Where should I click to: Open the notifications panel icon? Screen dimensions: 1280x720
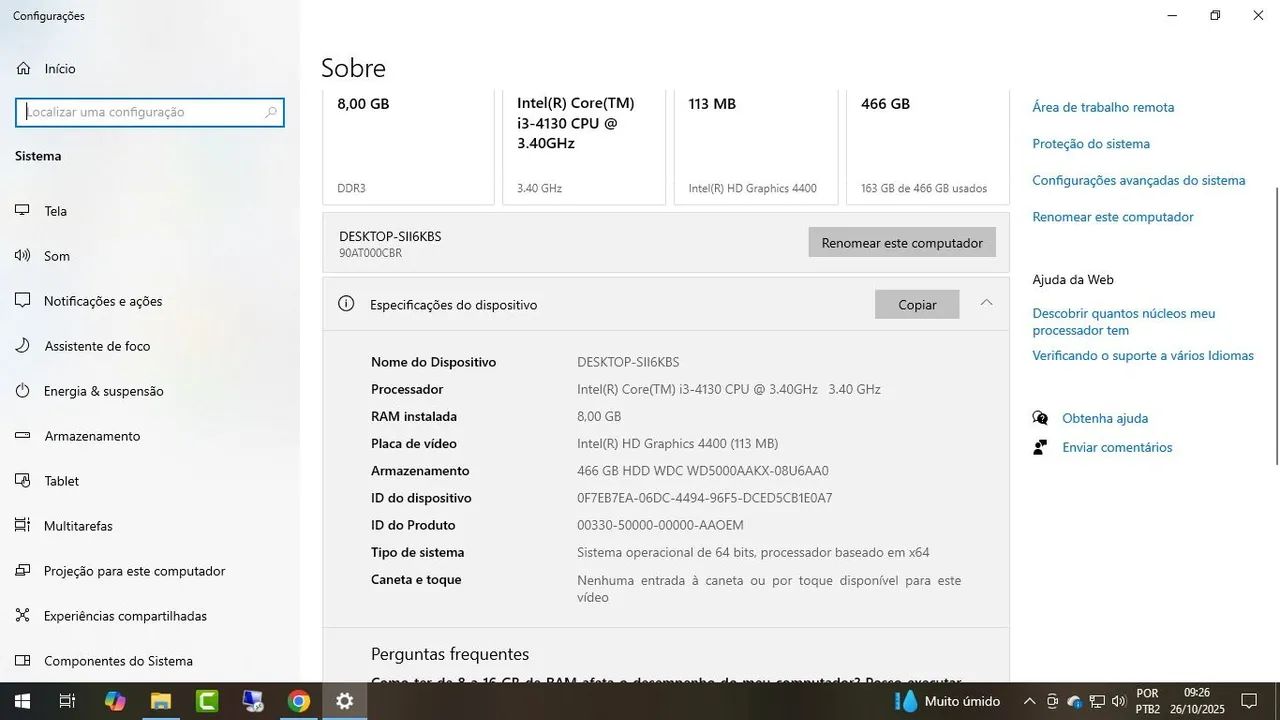[x=1249, y=701]
